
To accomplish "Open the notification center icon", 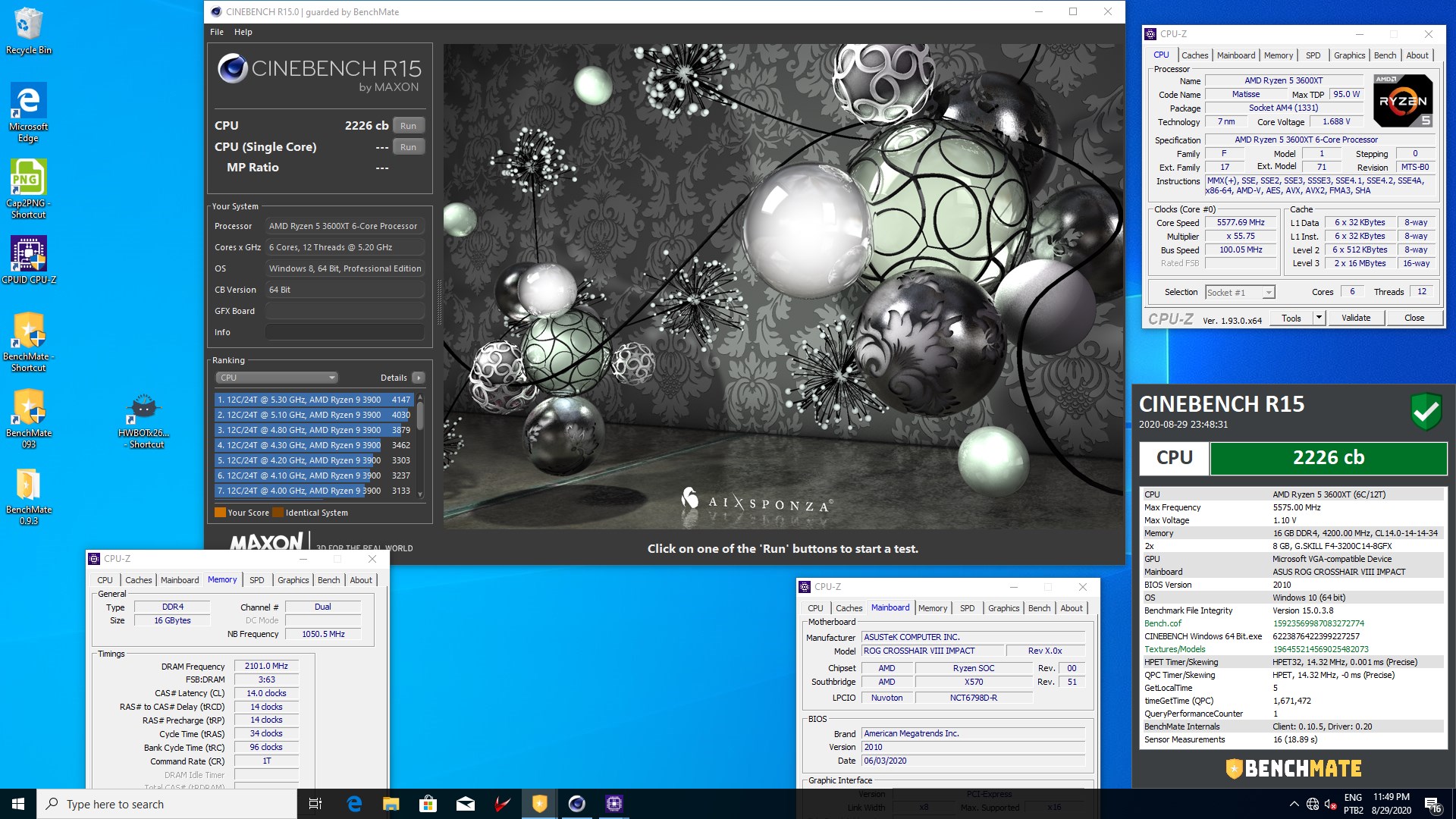I will (1432, 804).
